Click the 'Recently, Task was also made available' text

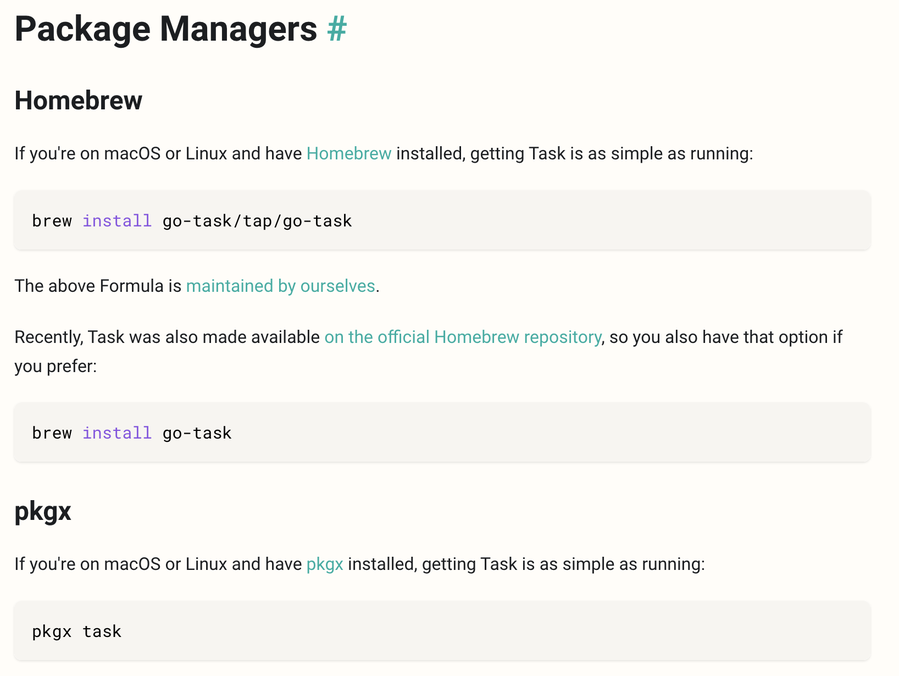coord(167,337)
